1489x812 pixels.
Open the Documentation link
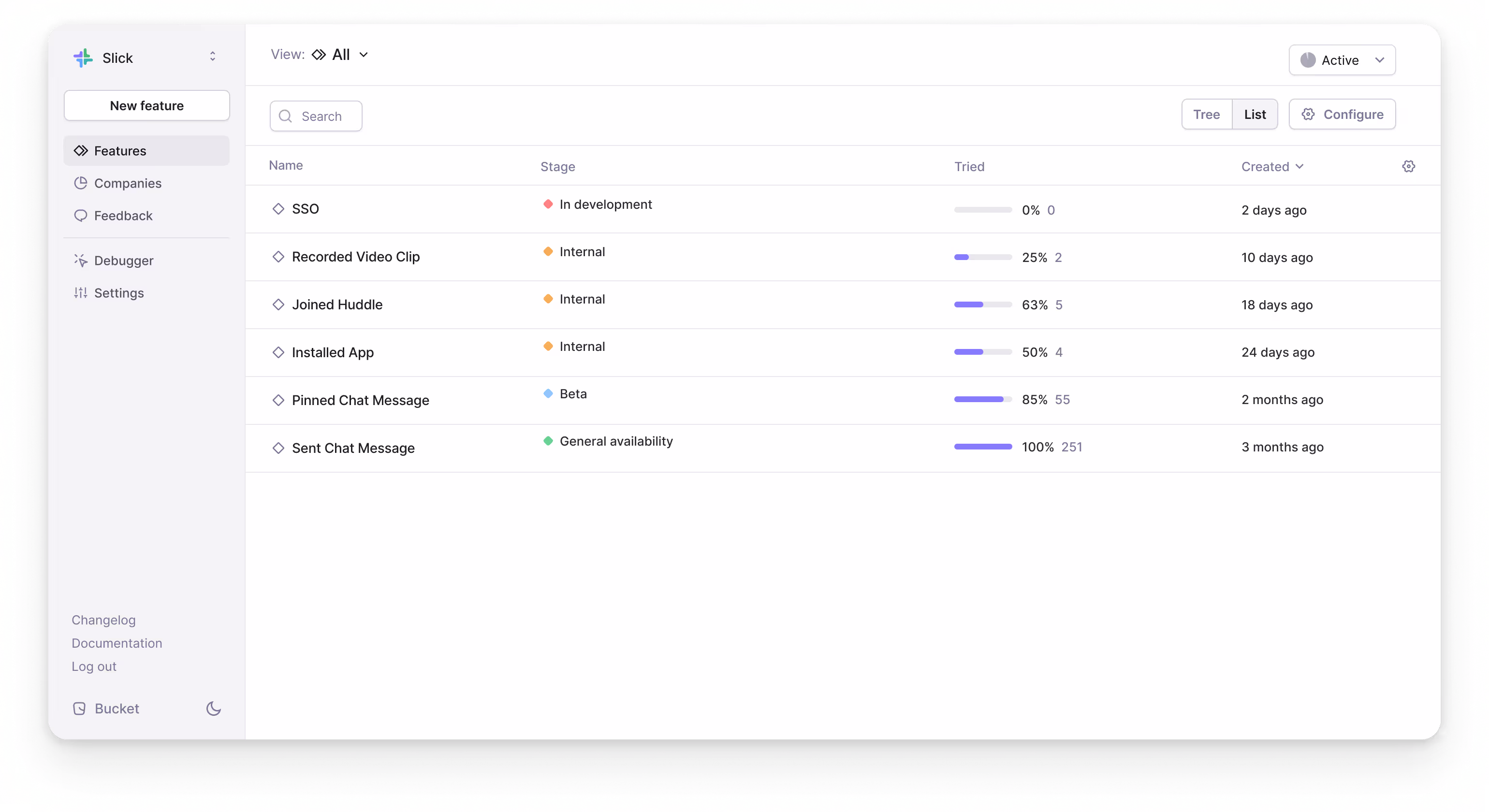click(117, 643)
